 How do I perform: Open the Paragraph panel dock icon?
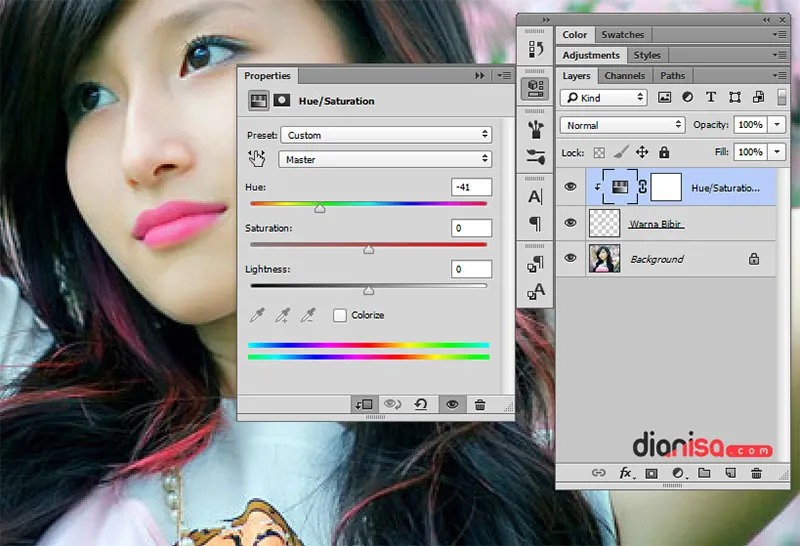[x=535, y=224]
